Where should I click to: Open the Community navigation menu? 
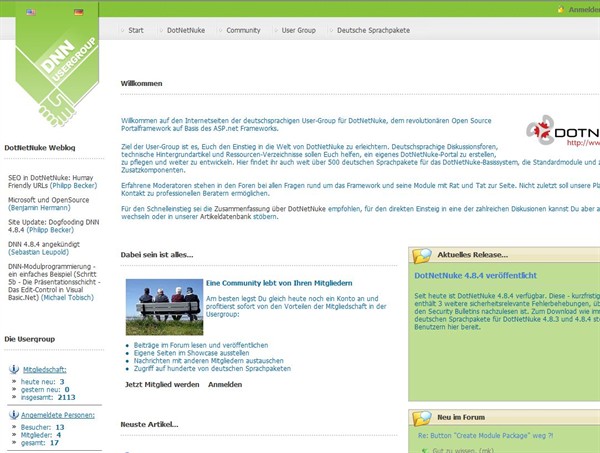click(243, 30)
